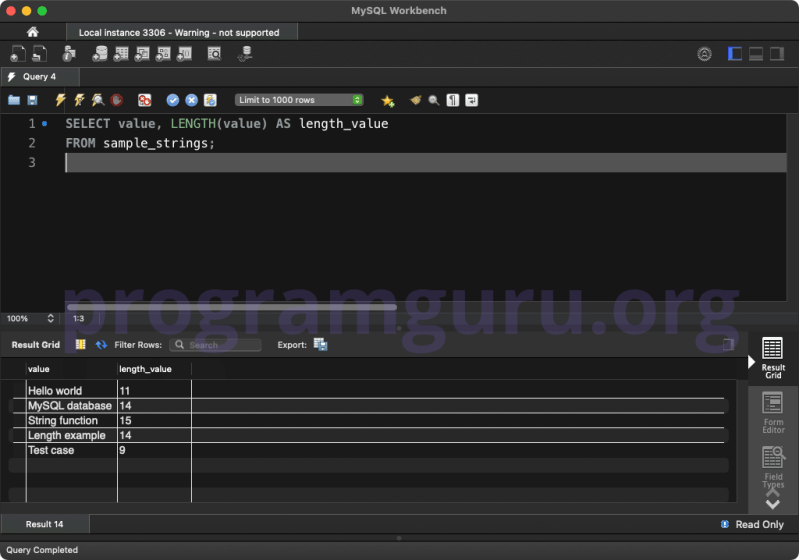This screenshot has height=560, width=799.
Task: Open the Result 14 tab
Action: click(45, 524)
